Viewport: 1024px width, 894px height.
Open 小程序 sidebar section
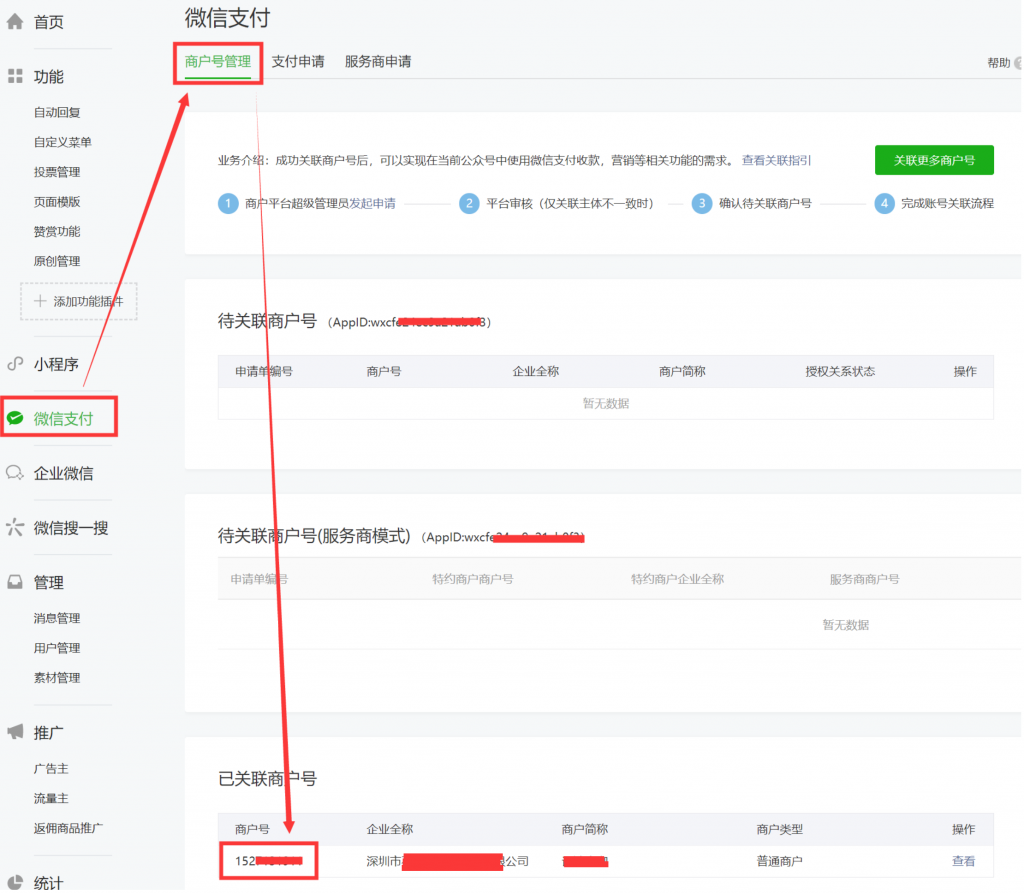click(x=56, y=364)
